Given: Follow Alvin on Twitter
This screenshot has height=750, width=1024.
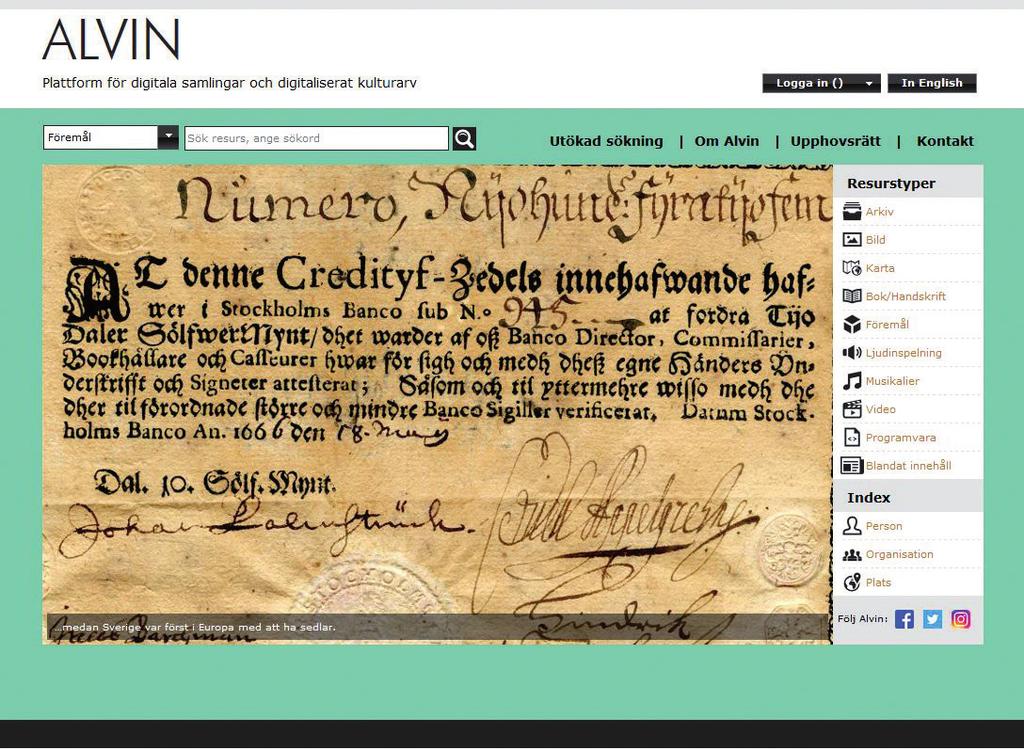Looking at the screenshot, I should 933,619.
